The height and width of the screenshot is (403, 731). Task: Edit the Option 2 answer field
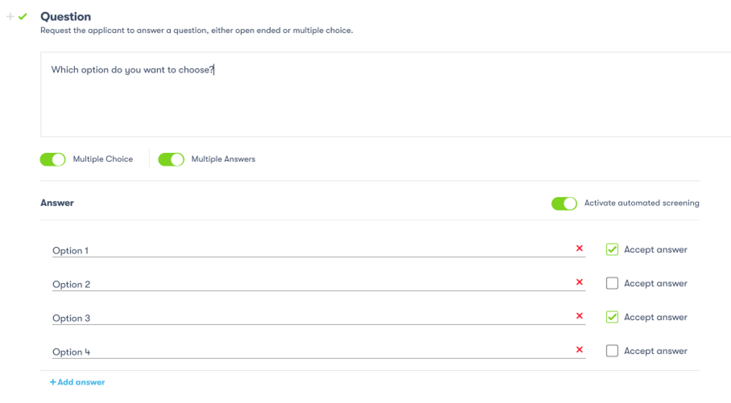[310, 284]
